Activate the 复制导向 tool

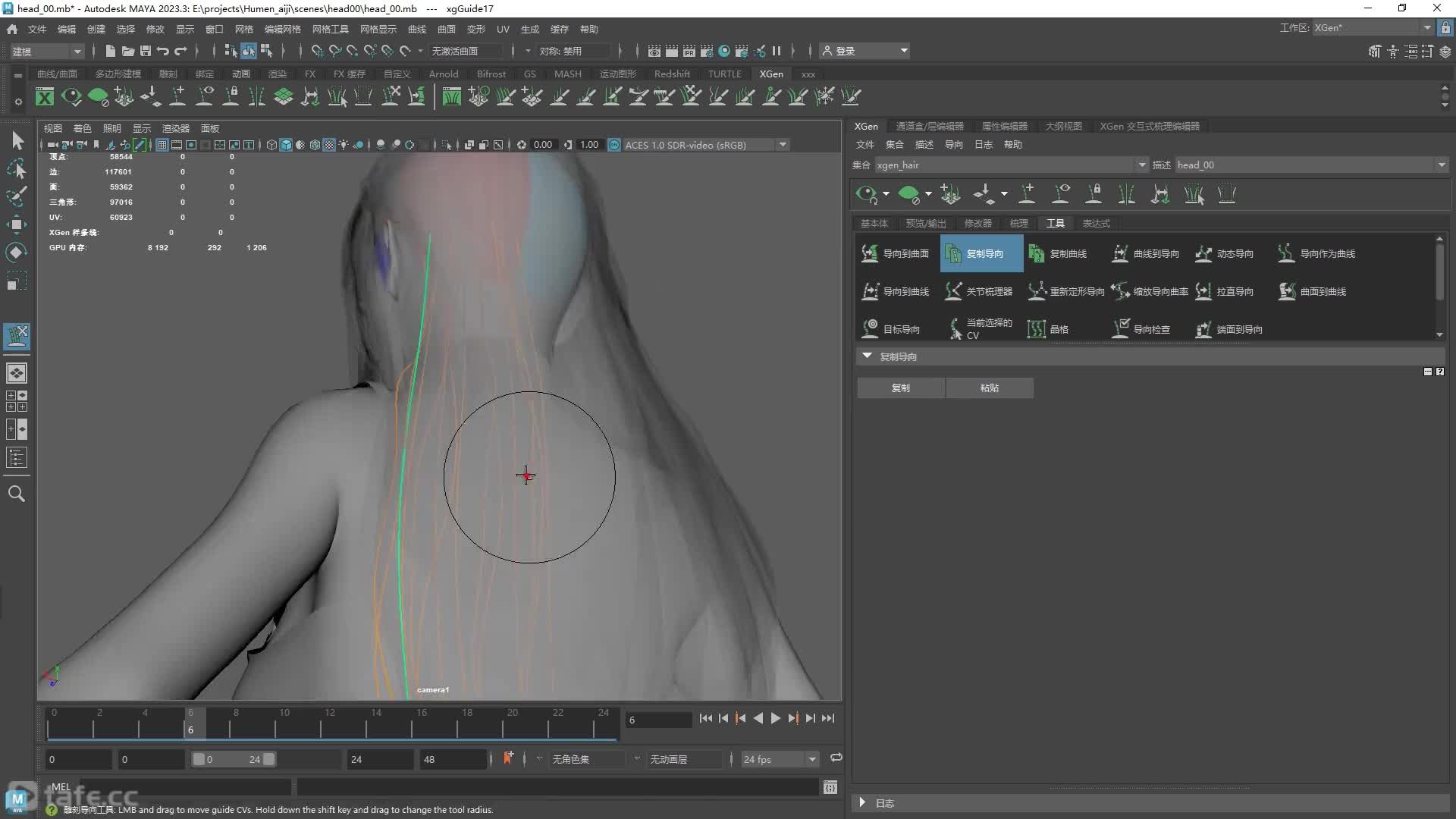[x=981, y=253]
